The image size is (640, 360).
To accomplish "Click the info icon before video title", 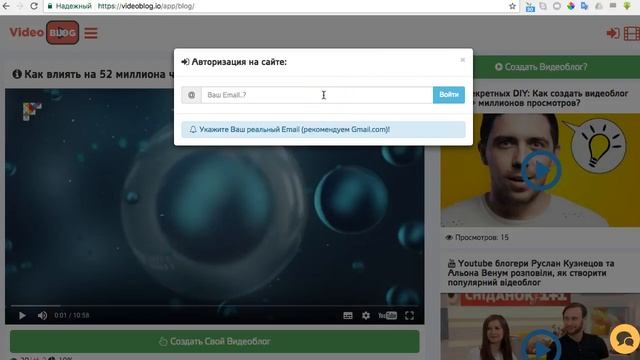I will [17, 74].
